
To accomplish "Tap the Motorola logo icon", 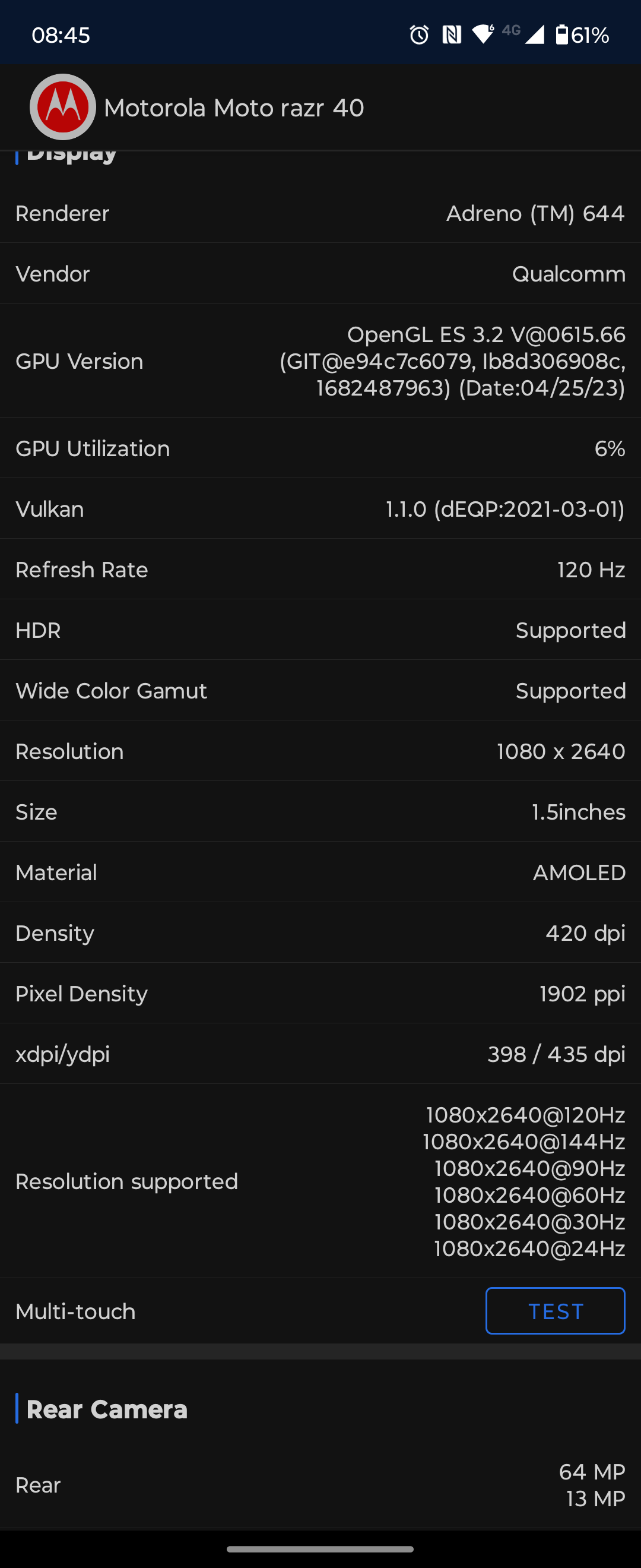I will (x=63, y=107).
